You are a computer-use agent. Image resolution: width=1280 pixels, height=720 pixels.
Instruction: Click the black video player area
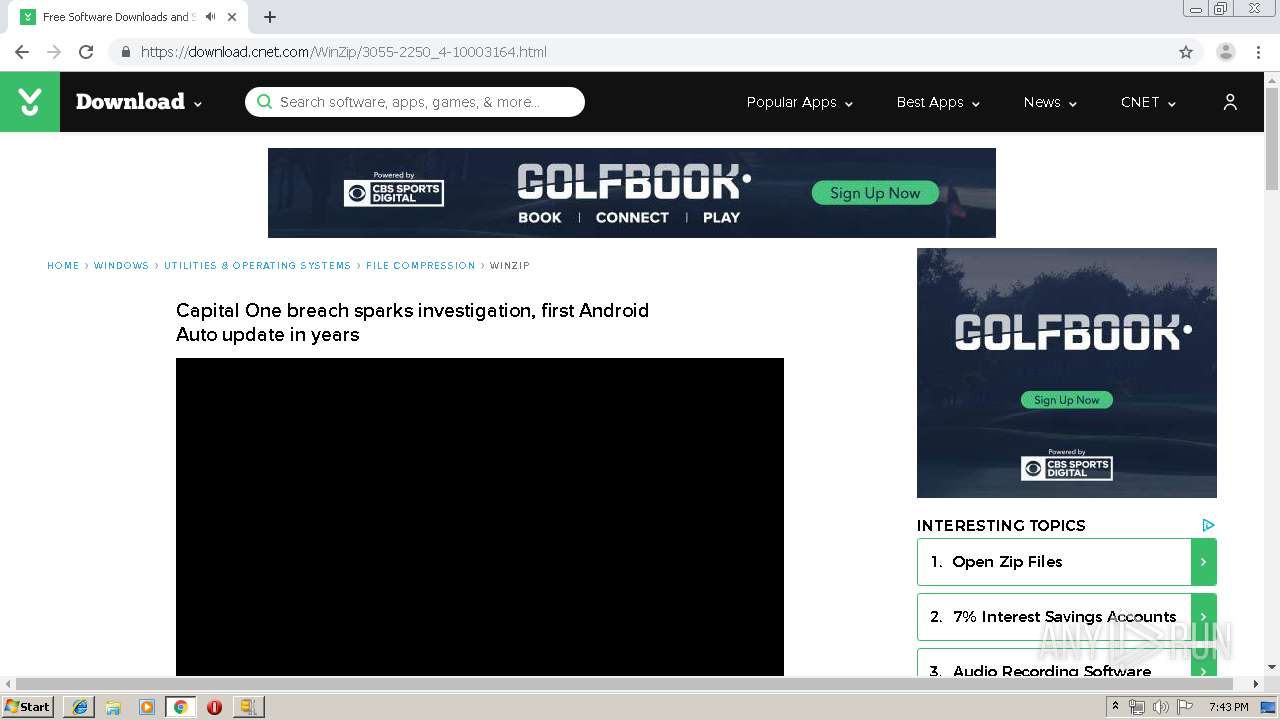[480, 517]
